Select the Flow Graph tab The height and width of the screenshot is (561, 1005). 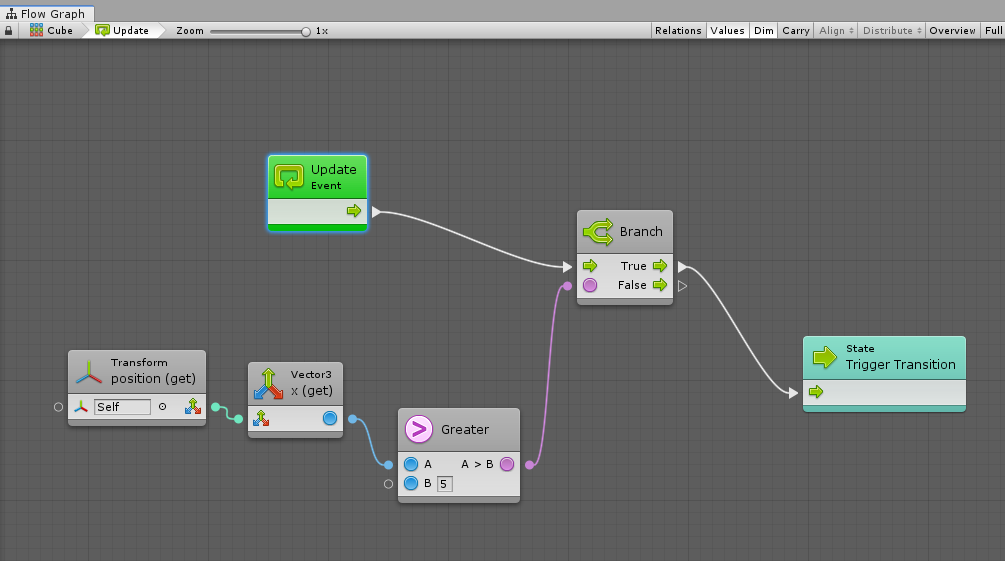pos(46,14)
